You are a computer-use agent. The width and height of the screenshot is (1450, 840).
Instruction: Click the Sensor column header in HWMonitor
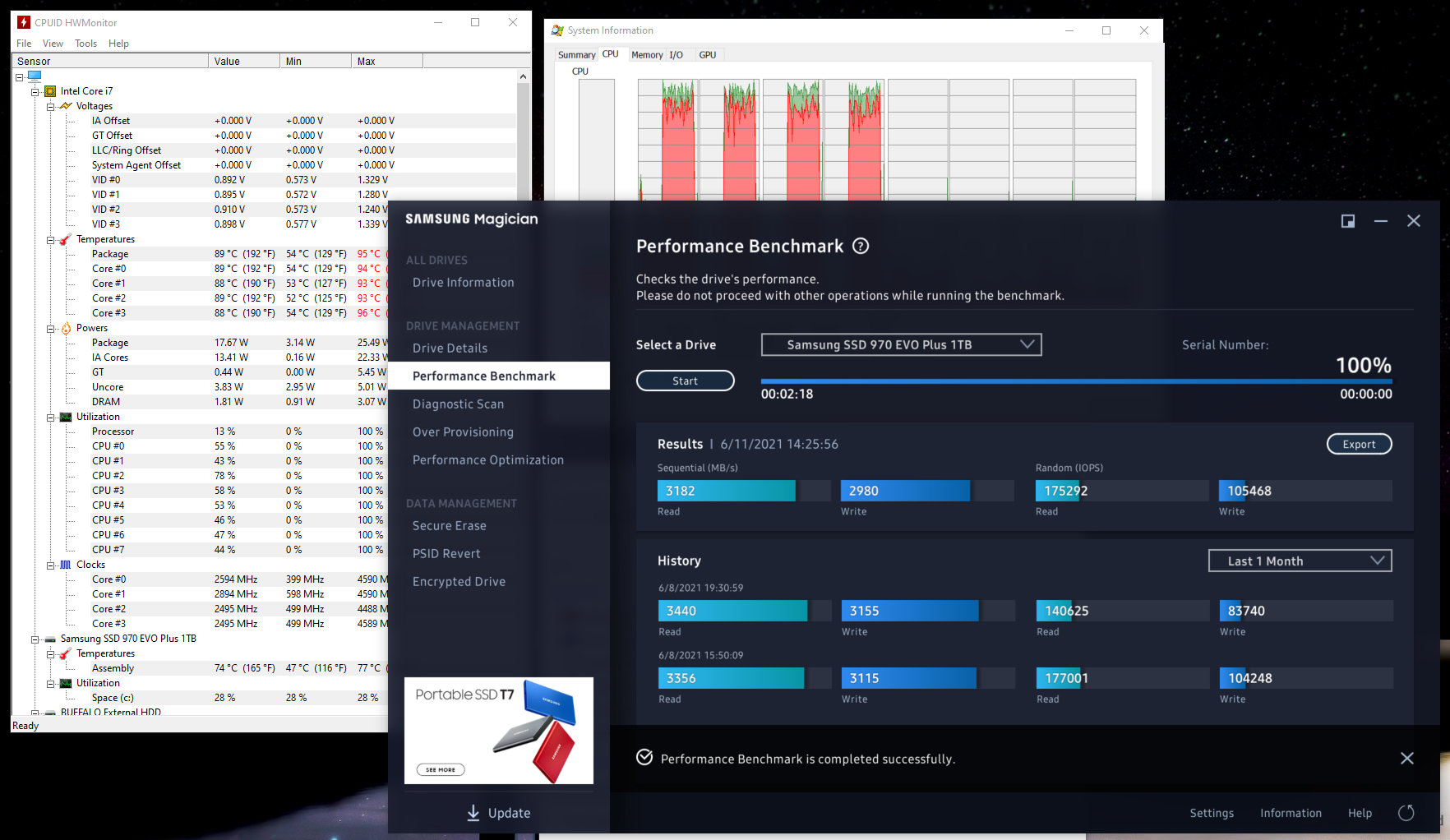click(110, 61)
